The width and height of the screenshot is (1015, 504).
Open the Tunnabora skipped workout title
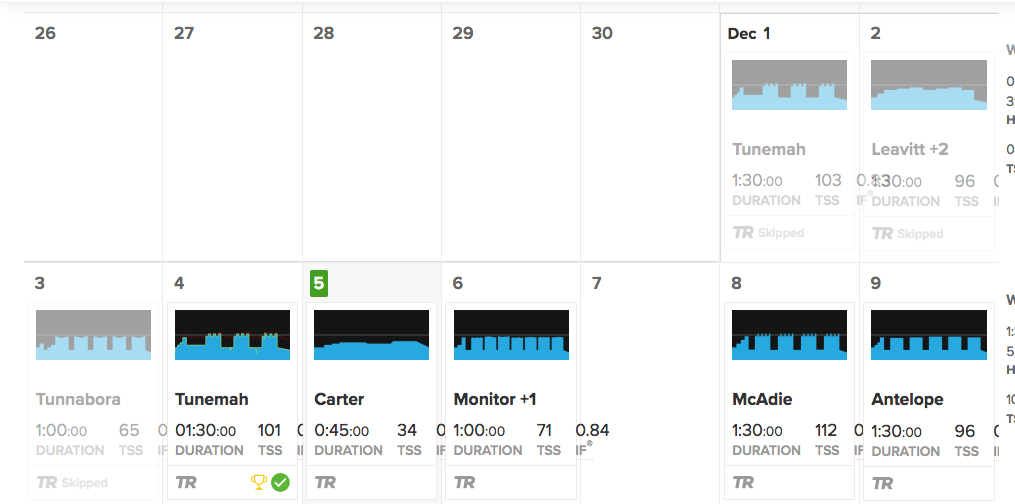[x=78, y=399]
